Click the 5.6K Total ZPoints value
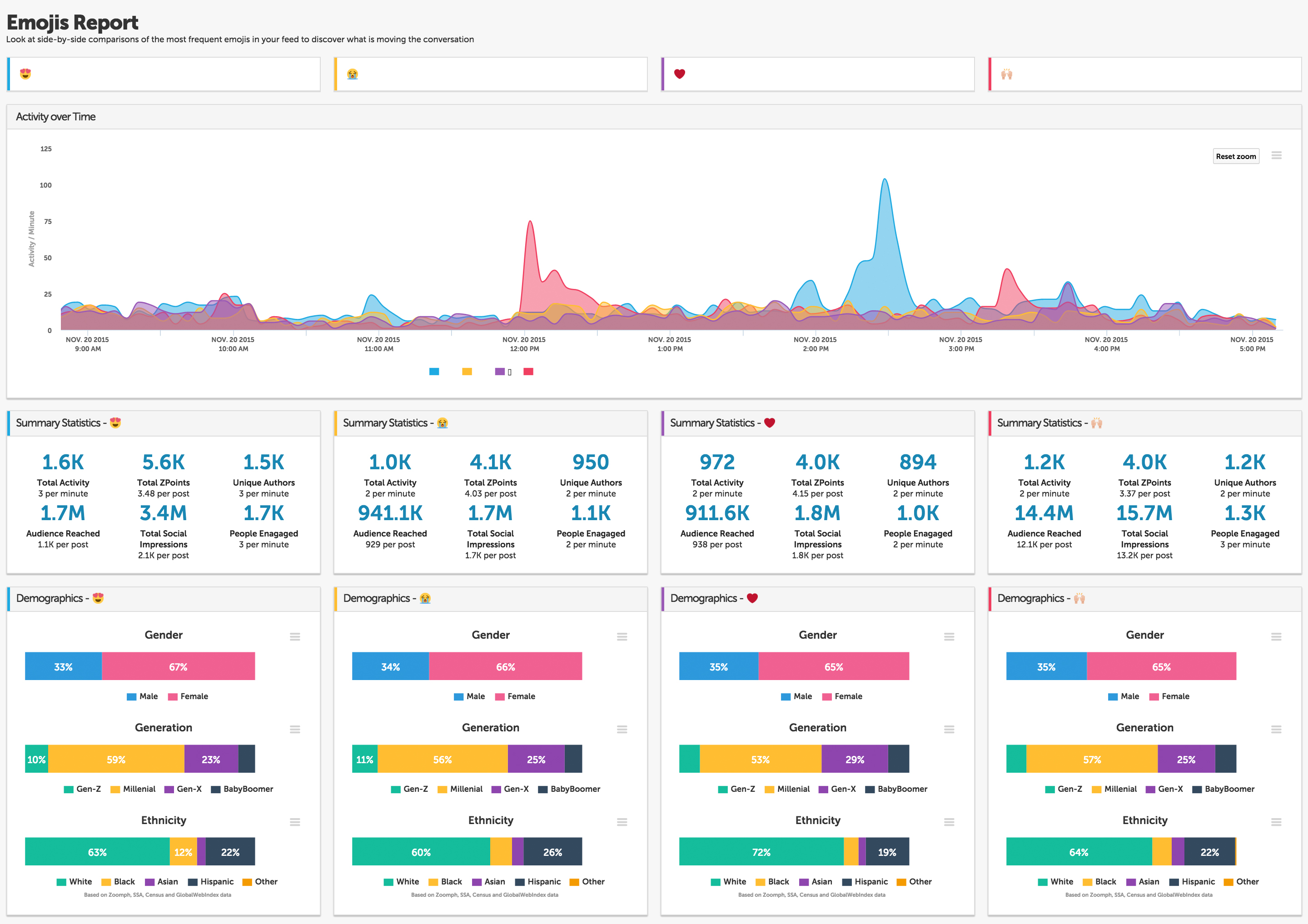The image size is (1308, 924). click(x=164, y=462)
